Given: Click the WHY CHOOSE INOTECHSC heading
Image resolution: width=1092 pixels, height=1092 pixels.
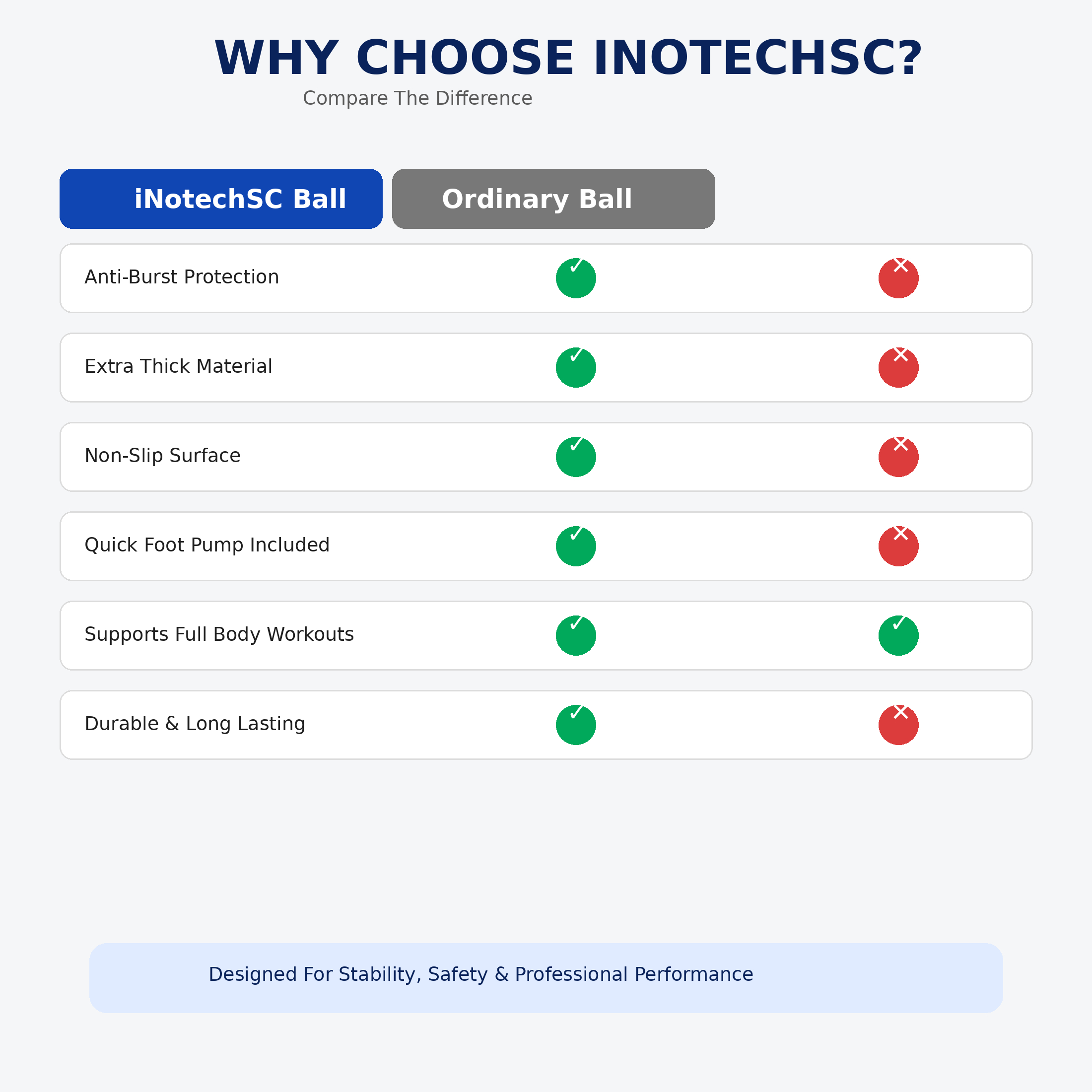Looking at the screenshot, I should [568, 58].
